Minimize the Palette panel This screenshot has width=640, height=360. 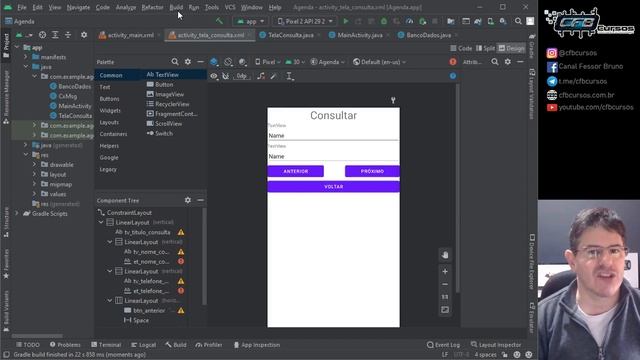point(200,62)
